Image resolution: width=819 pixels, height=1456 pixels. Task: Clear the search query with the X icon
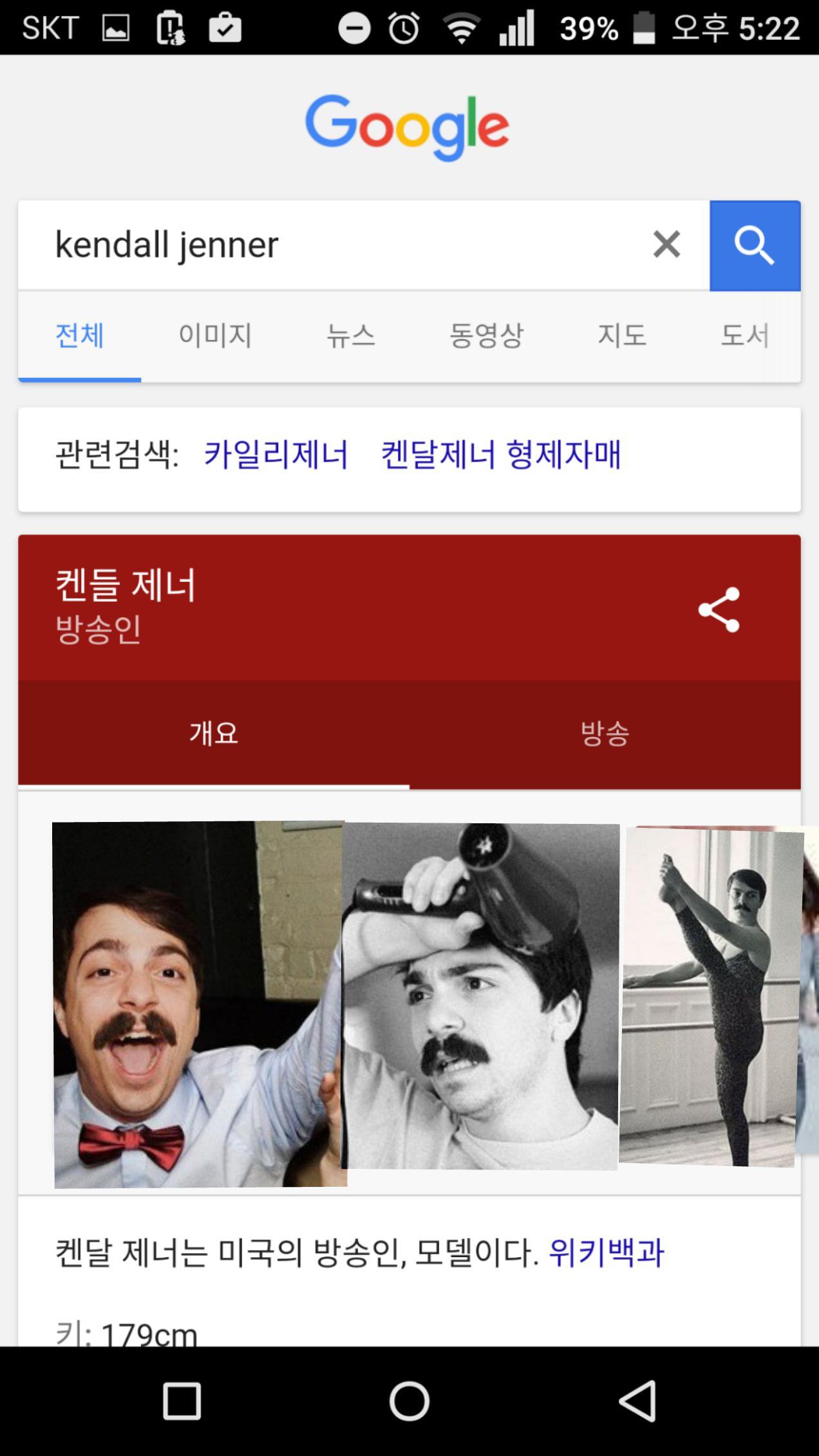[666, 245]
